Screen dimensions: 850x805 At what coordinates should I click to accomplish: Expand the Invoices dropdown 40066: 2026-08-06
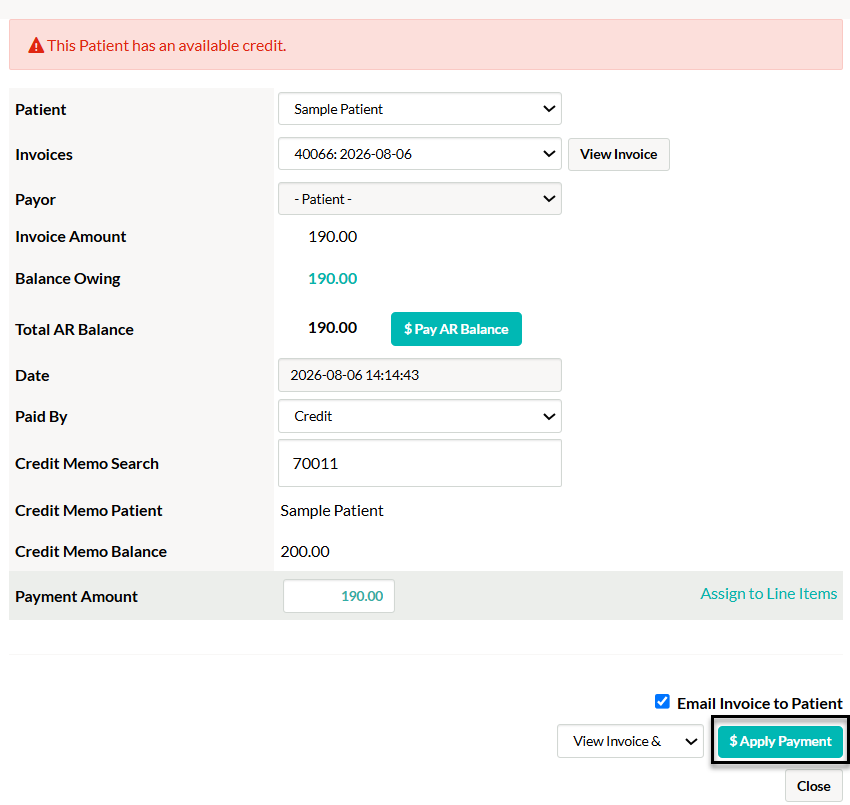click(x=420, y=154)
